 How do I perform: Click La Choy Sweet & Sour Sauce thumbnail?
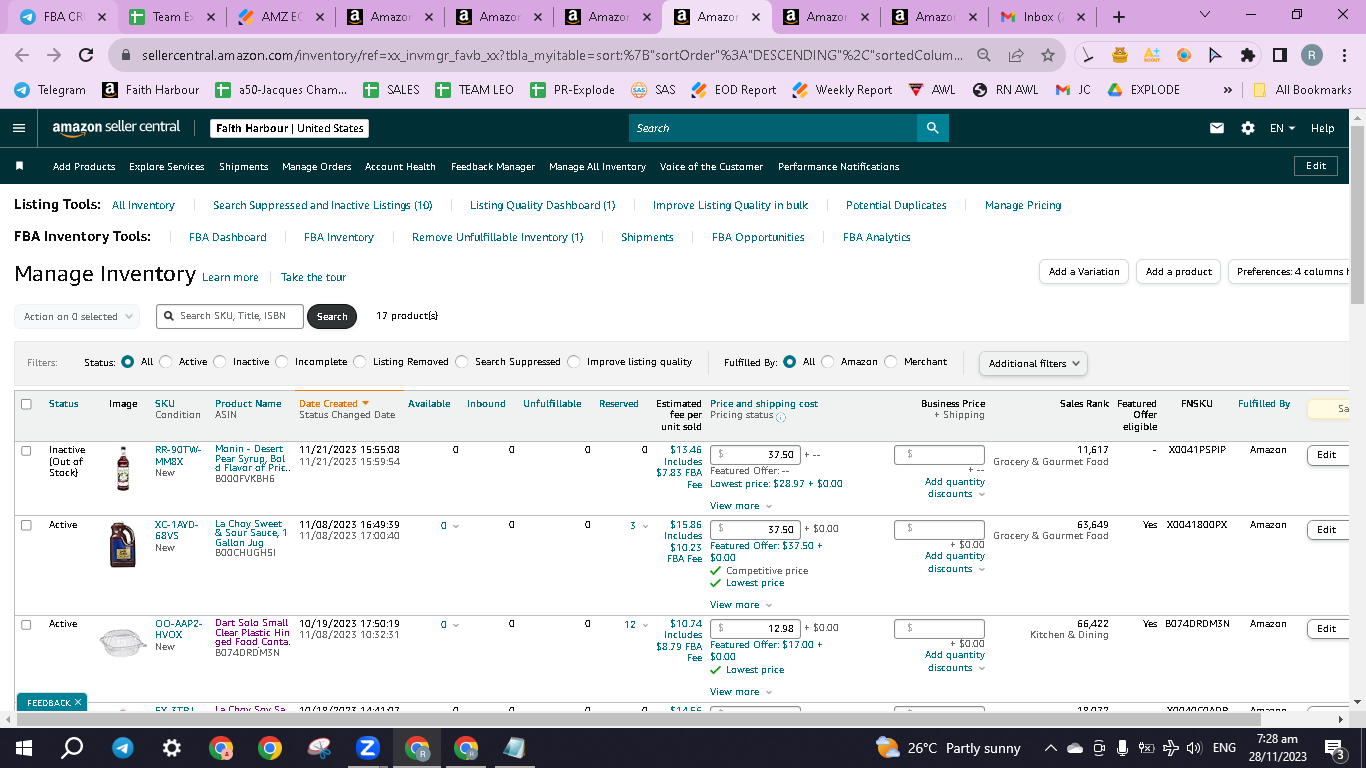[123, 544]
